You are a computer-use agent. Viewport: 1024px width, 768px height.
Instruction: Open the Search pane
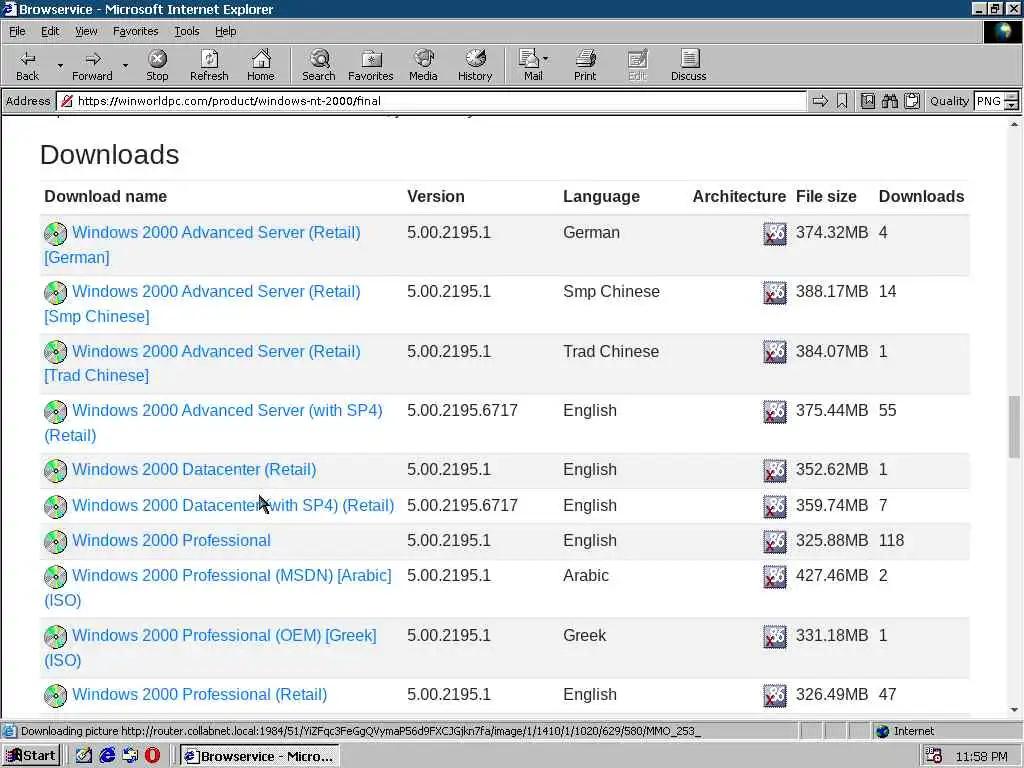pyautogui.click(x=319, y=65)
